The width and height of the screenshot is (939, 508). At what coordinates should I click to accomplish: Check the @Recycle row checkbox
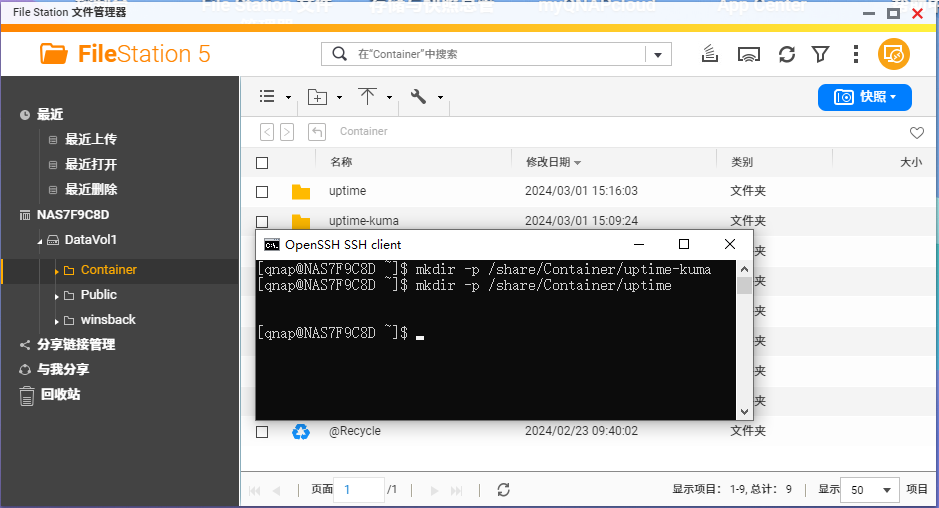click(x=262, y=432)
